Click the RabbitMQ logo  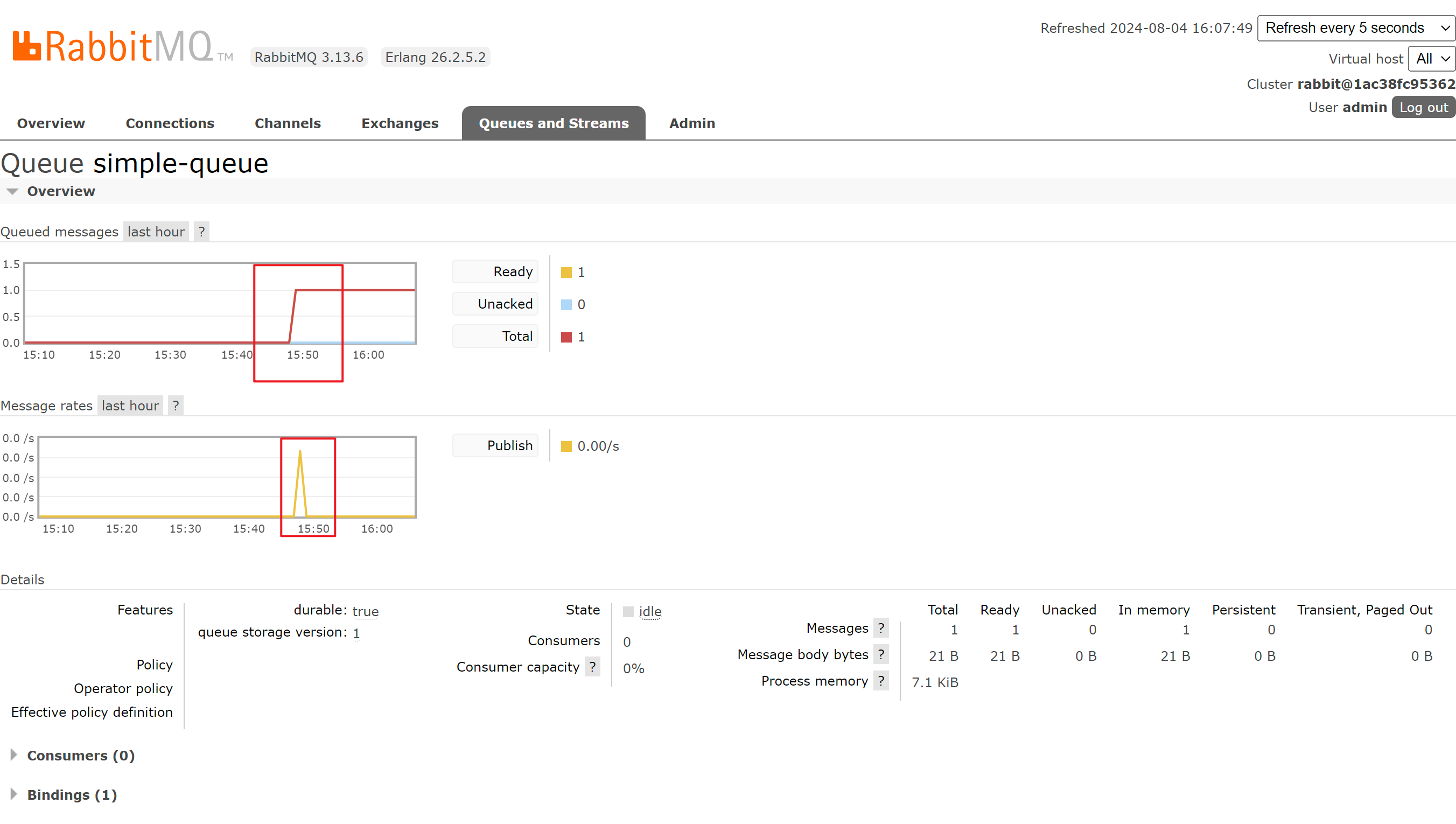[122, 46]
